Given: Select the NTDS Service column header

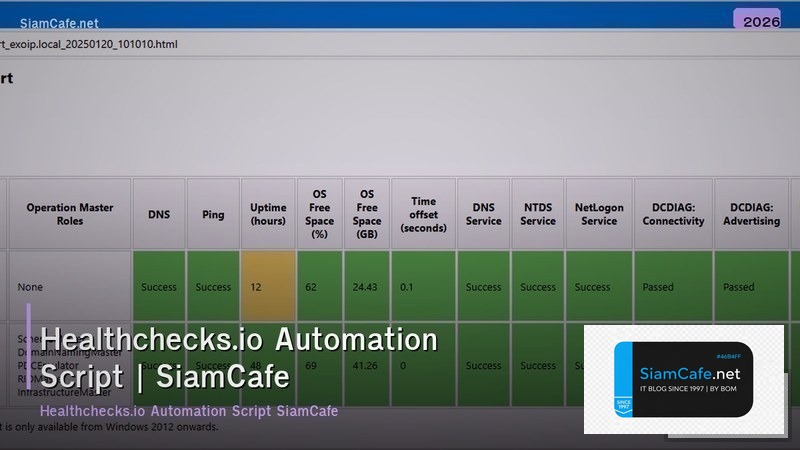Looking at the screenshot, I should [538, 214].
